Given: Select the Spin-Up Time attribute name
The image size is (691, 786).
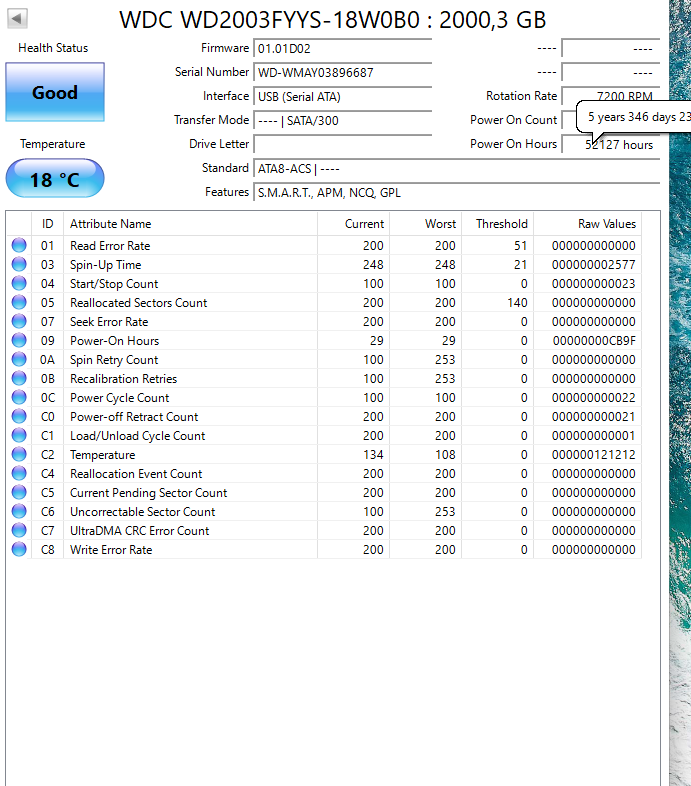Looking at the screenshot, I should (x=106, y=265).
